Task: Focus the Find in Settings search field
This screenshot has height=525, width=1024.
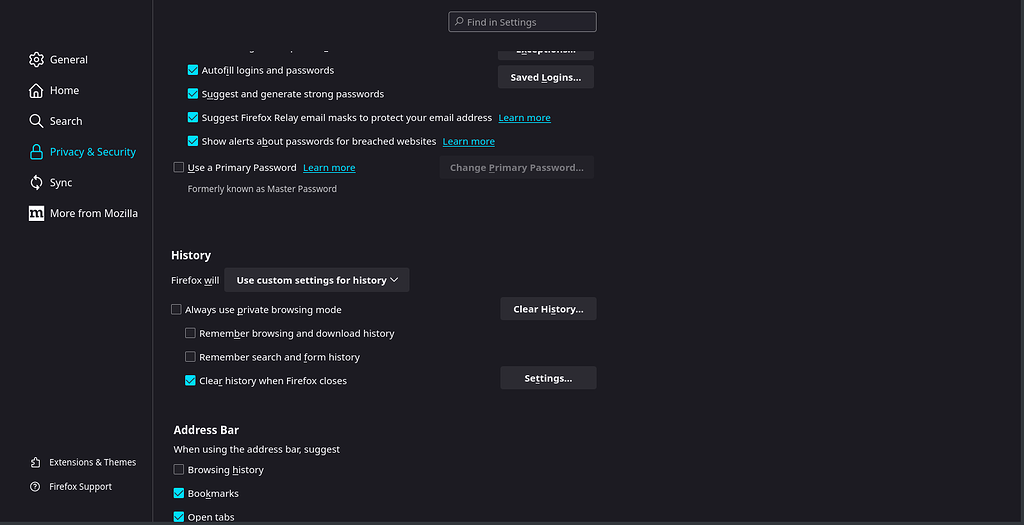Action: [522, 22]
